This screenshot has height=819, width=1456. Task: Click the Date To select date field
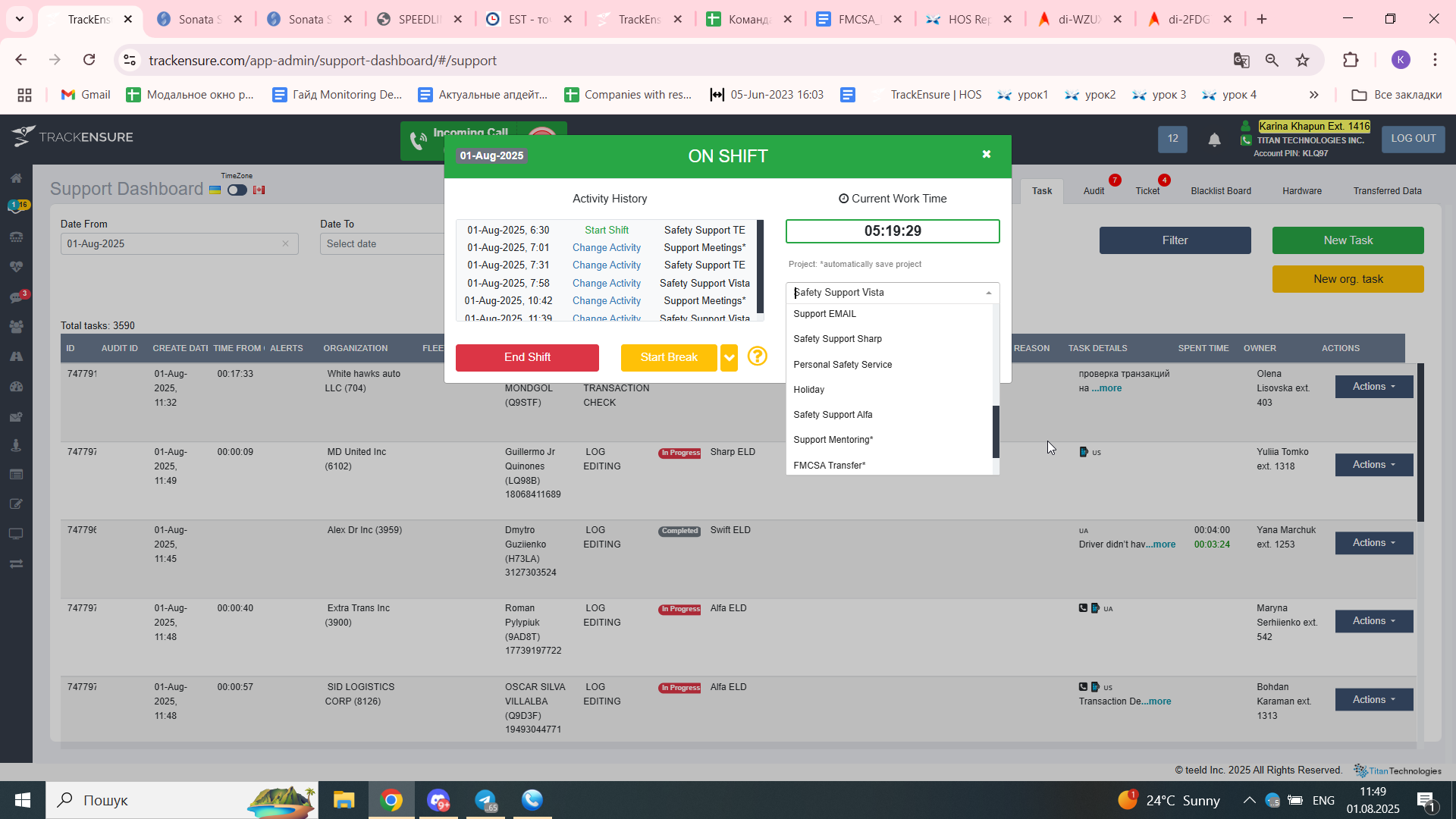tap(381, 243)
